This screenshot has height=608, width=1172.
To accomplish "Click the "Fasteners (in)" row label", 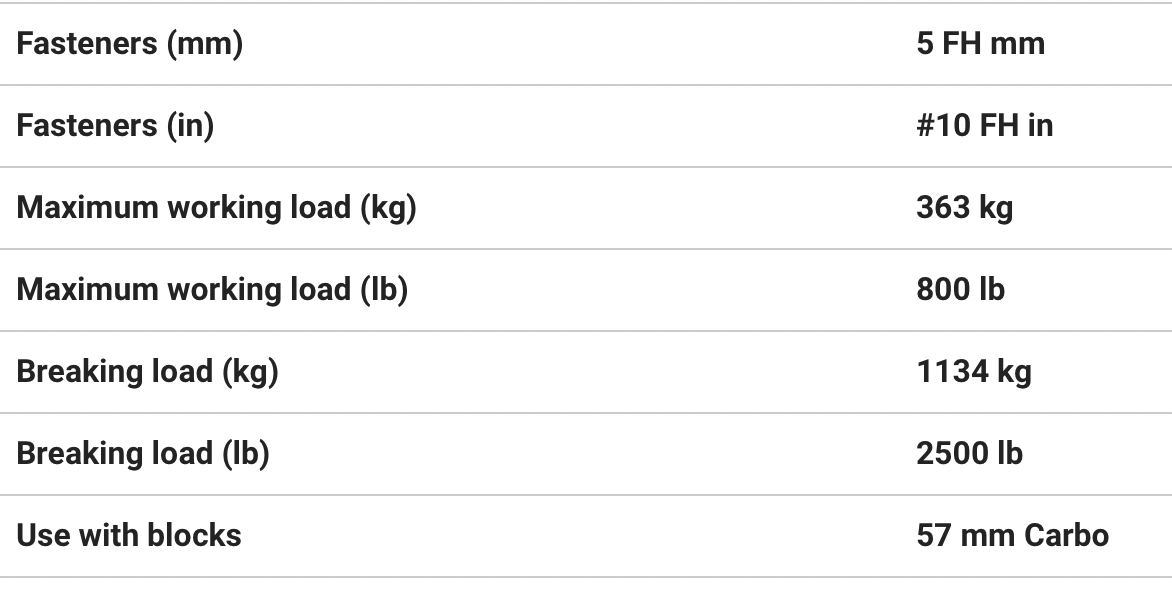I will [x=115, y=126].
